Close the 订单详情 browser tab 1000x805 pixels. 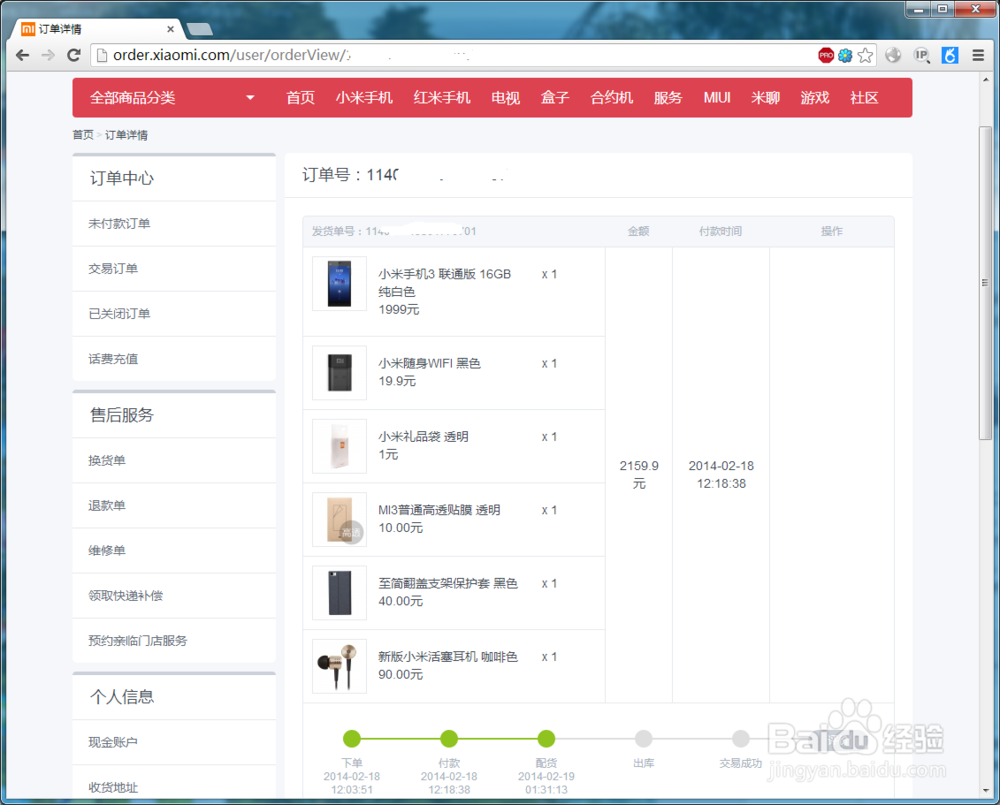(170, 29)
